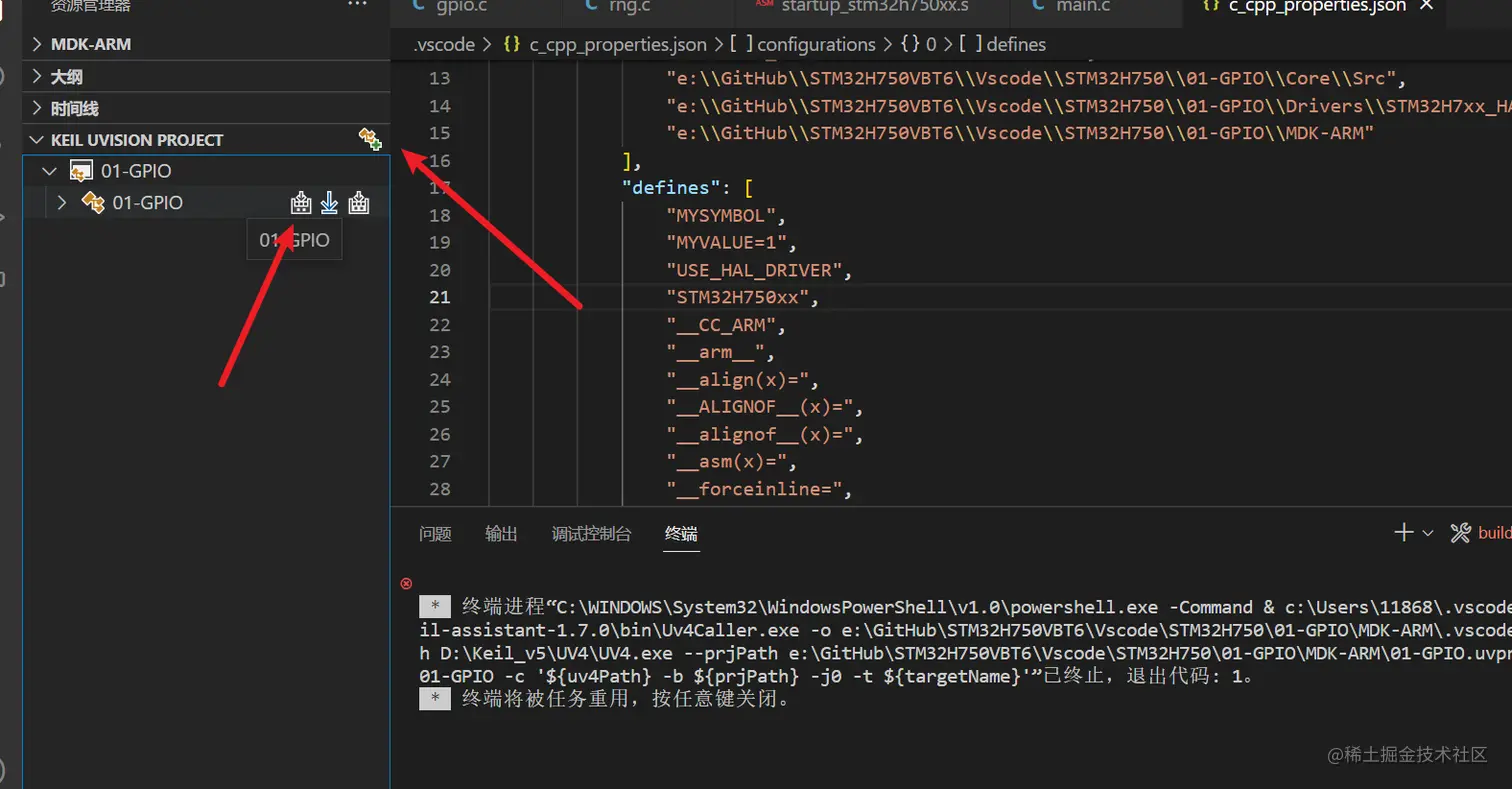Click line number 21 in the gutter
This screenshot has height=789, width=1512.
click(440, 297)
